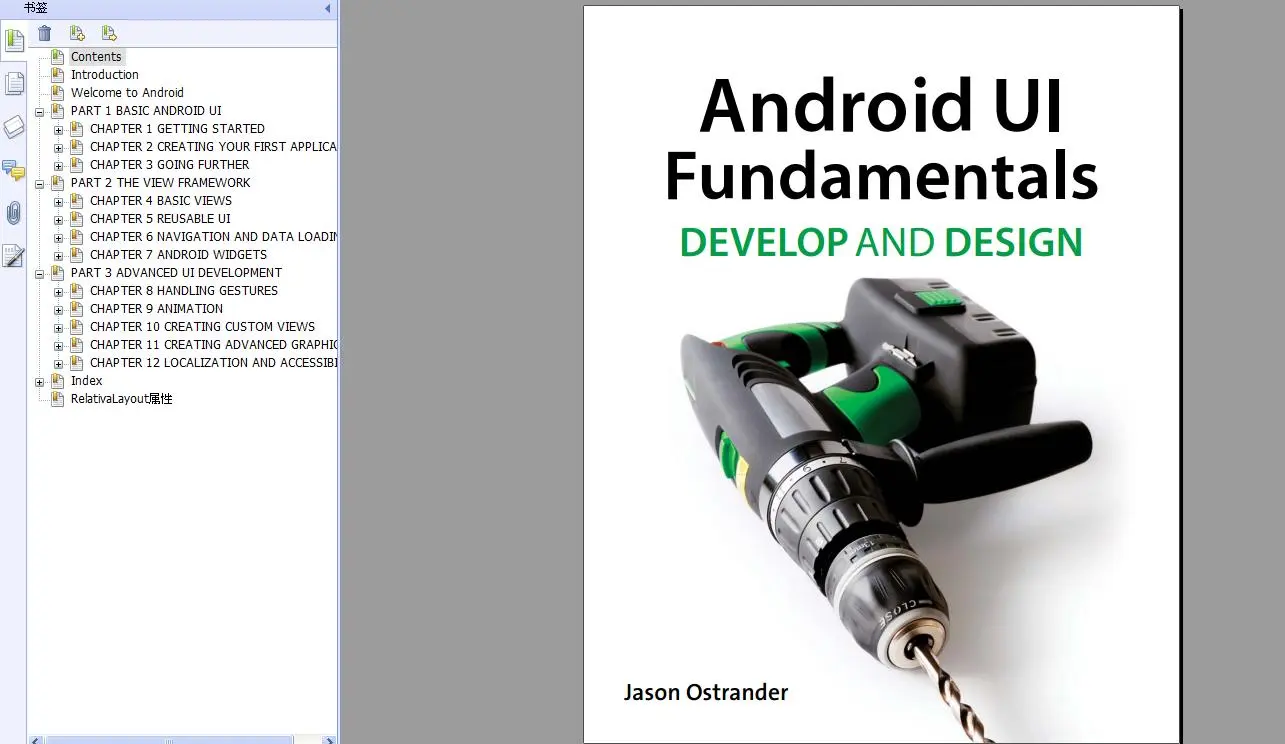The height and width of the screenshot is (744, 1285).
Task: Collapse PART 1 BASIC ANDROID UI node
Action: tap(40, 112)
